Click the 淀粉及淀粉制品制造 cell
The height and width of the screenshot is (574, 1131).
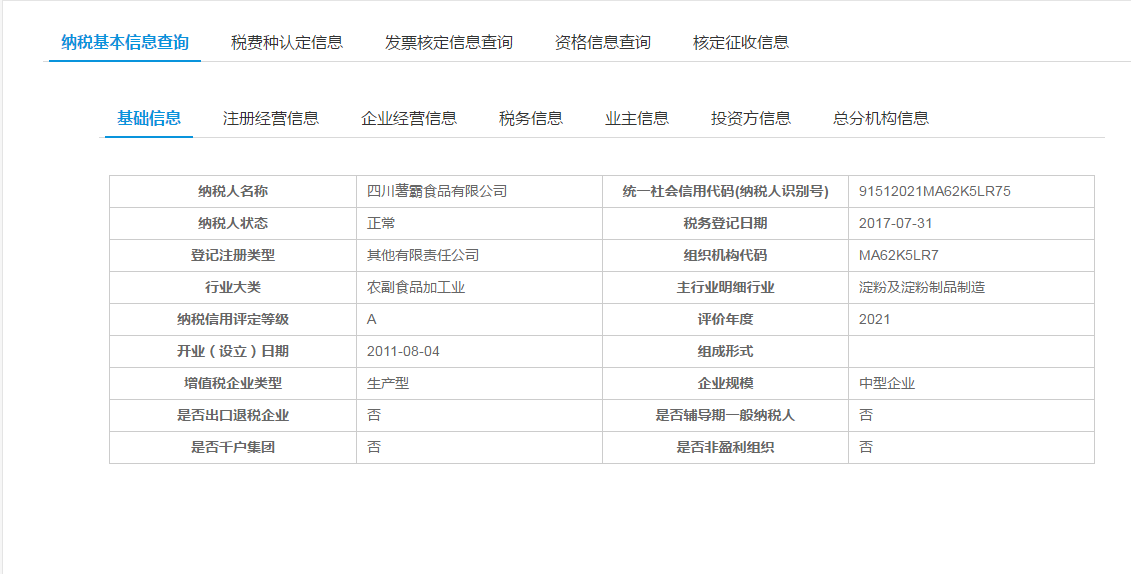pos(922,287)
